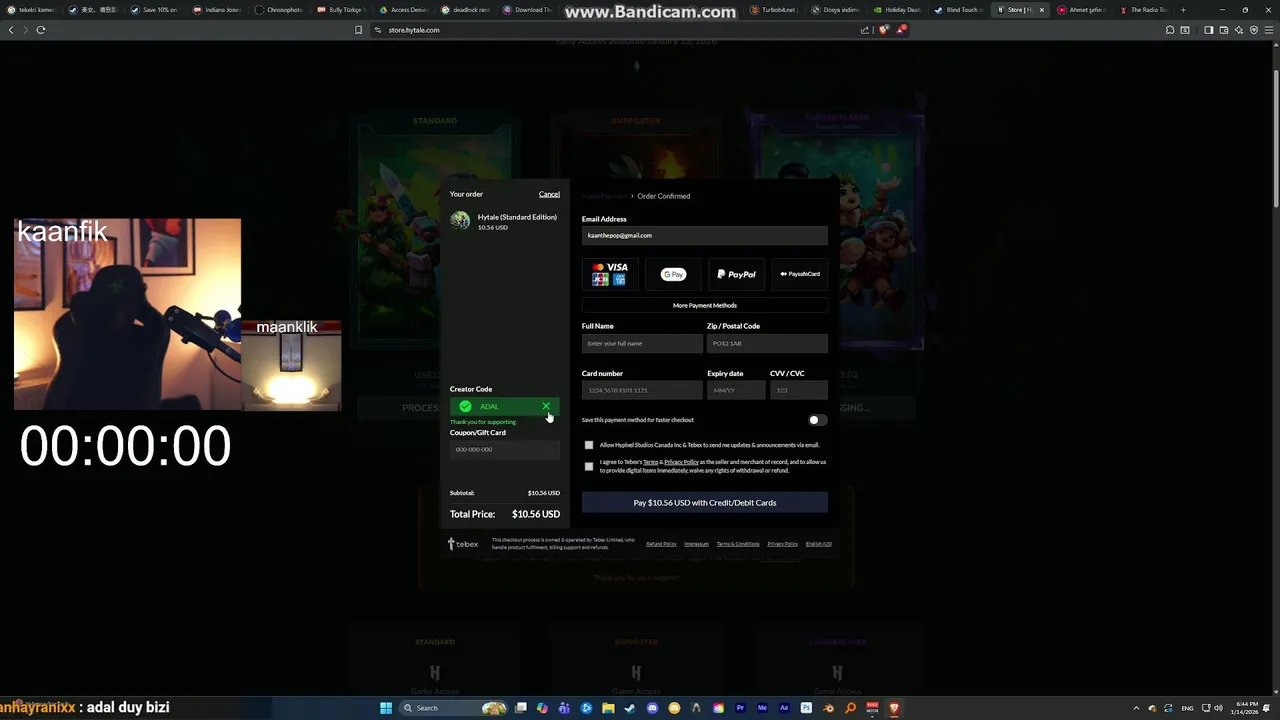Open Privacy Policy link in agreement text
This screenshot has width=1280, height=720.
(x=681, y=462)
